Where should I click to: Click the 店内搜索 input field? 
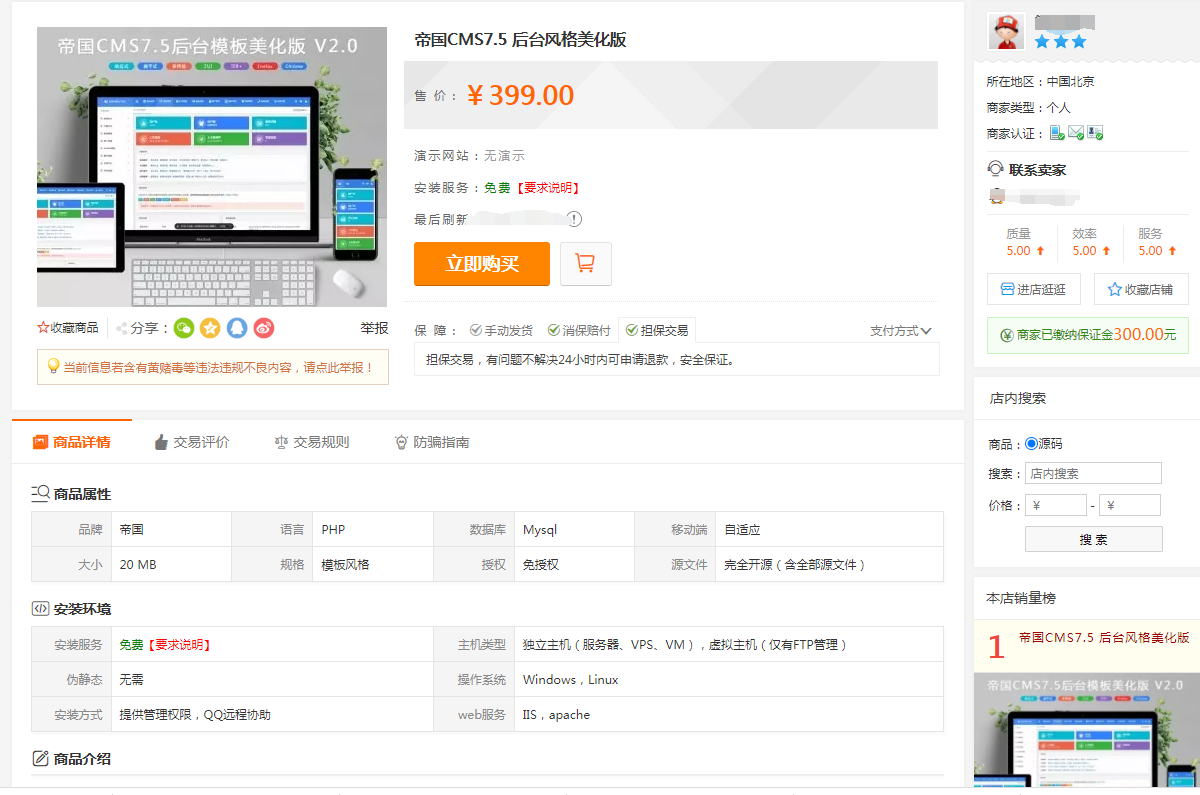tap(1094, 473)
